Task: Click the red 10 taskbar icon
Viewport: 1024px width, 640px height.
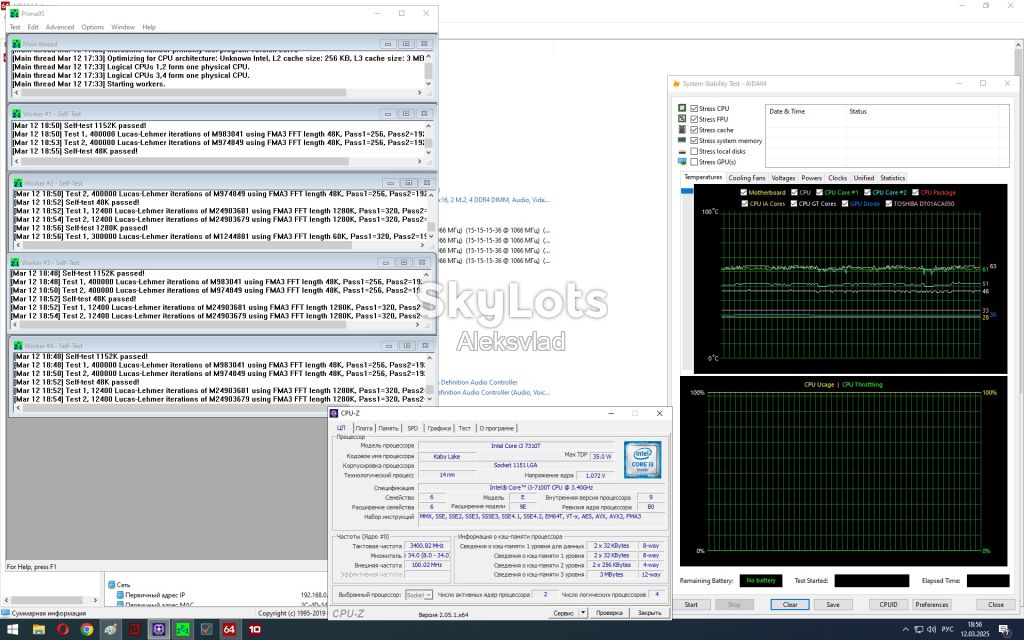Action: click(x=254, y=630)
